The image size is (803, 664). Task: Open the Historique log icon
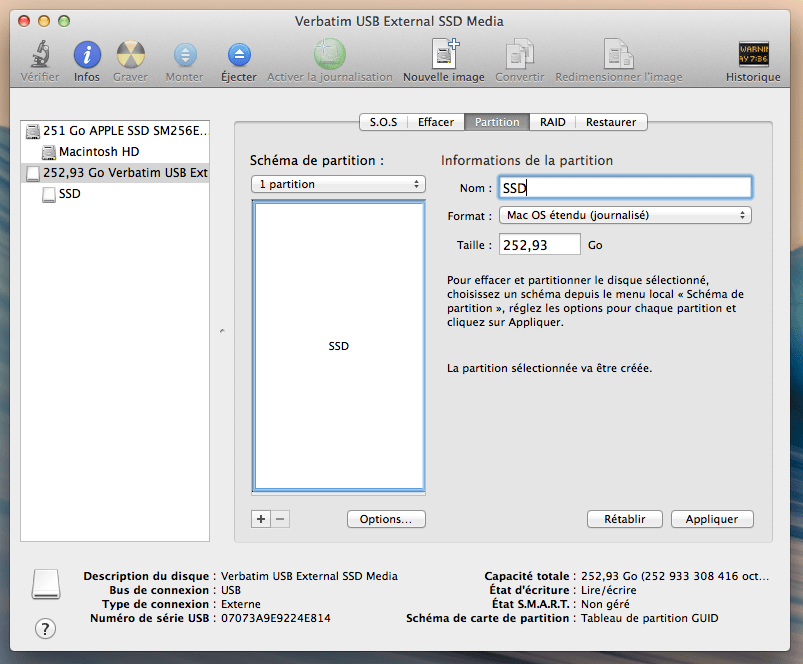point(753,54)
